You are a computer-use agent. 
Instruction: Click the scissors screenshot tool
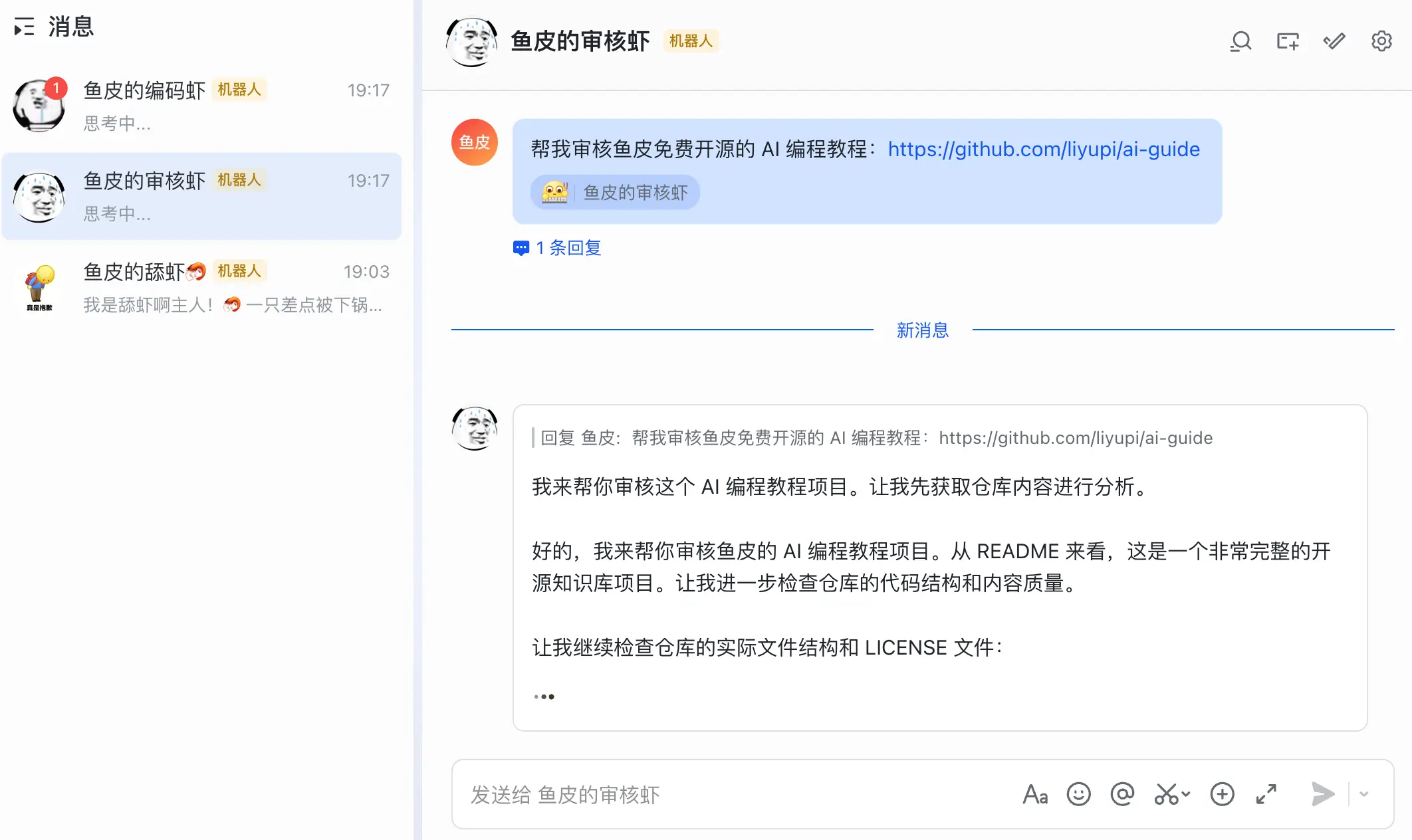(x=1166, y=794)
